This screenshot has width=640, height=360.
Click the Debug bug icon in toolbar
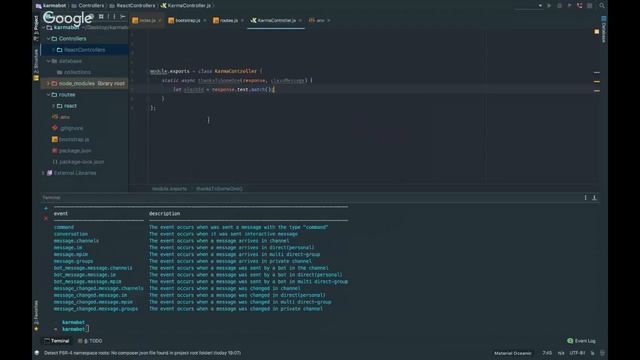pyautogui.click(x=559, y=6)
